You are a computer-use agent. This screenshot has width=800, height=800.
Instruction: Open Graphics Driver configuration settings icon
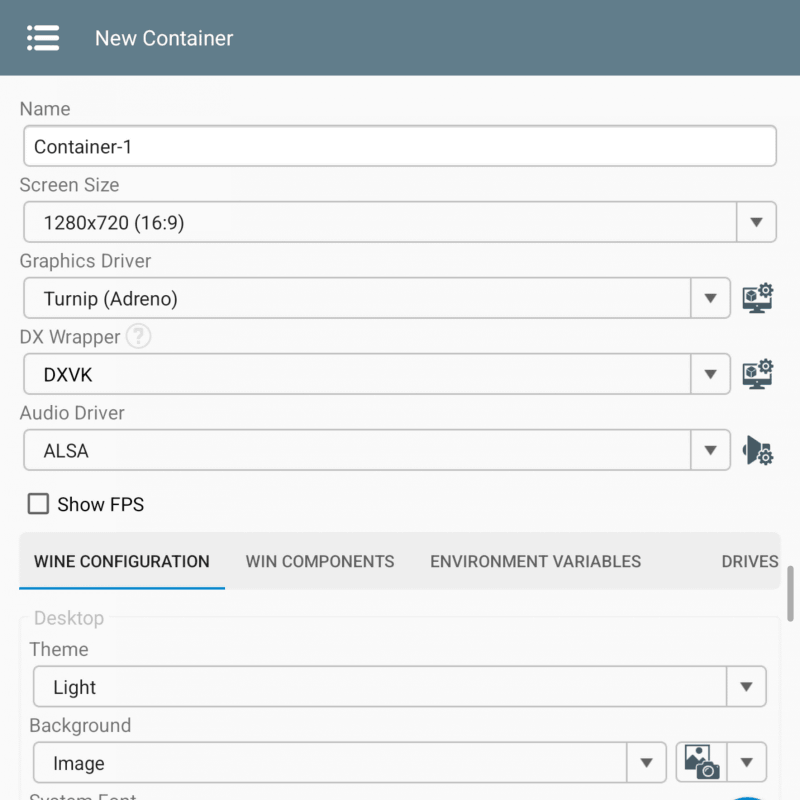757,298
